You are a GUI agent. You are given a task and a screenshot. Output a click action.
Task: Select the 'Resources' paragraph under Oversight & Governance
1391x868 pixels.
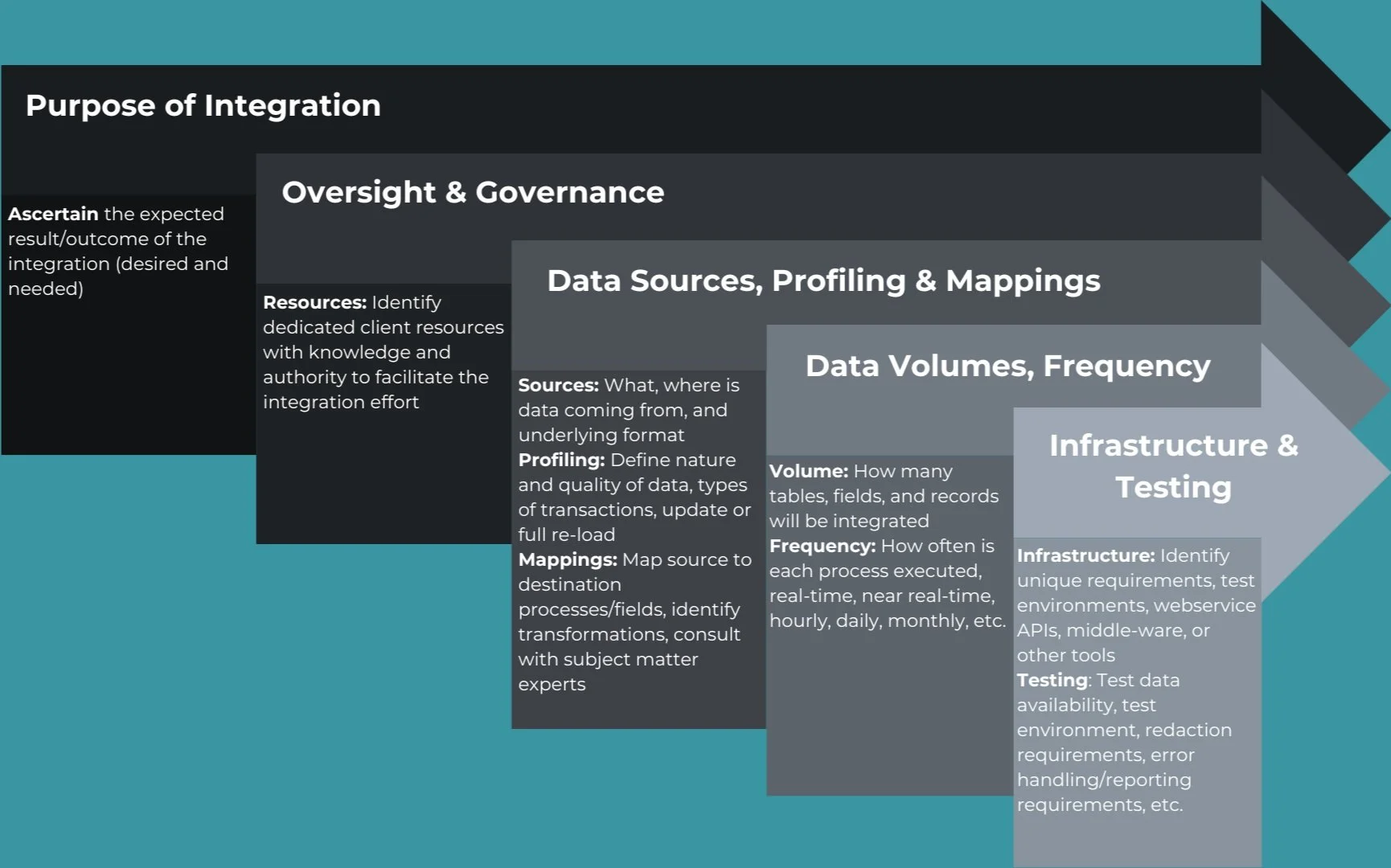pyautogui.click(x=383, y=352)
